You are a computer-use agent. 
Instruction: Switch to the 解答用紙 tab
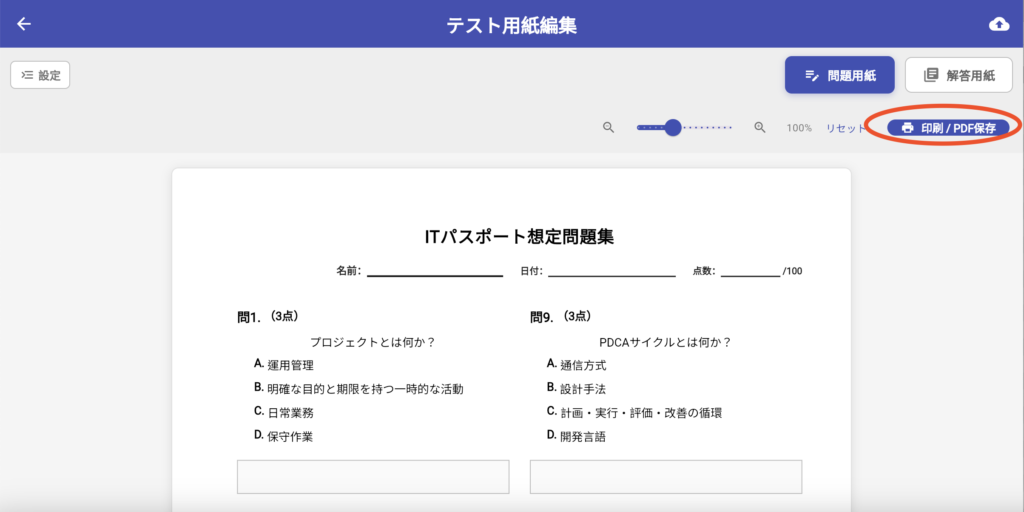(958, 75)
